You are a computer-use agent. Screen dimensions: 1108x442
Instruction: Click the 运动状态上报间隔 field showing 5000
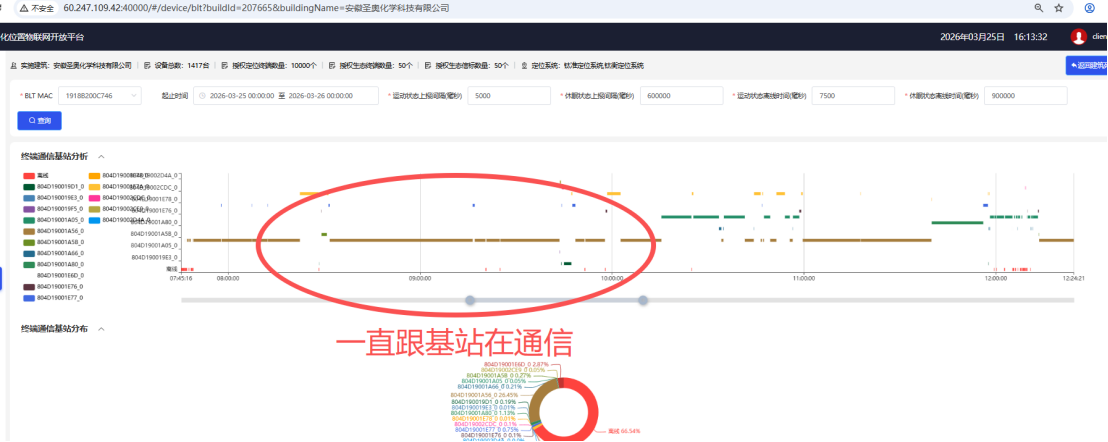pos(507,95)
